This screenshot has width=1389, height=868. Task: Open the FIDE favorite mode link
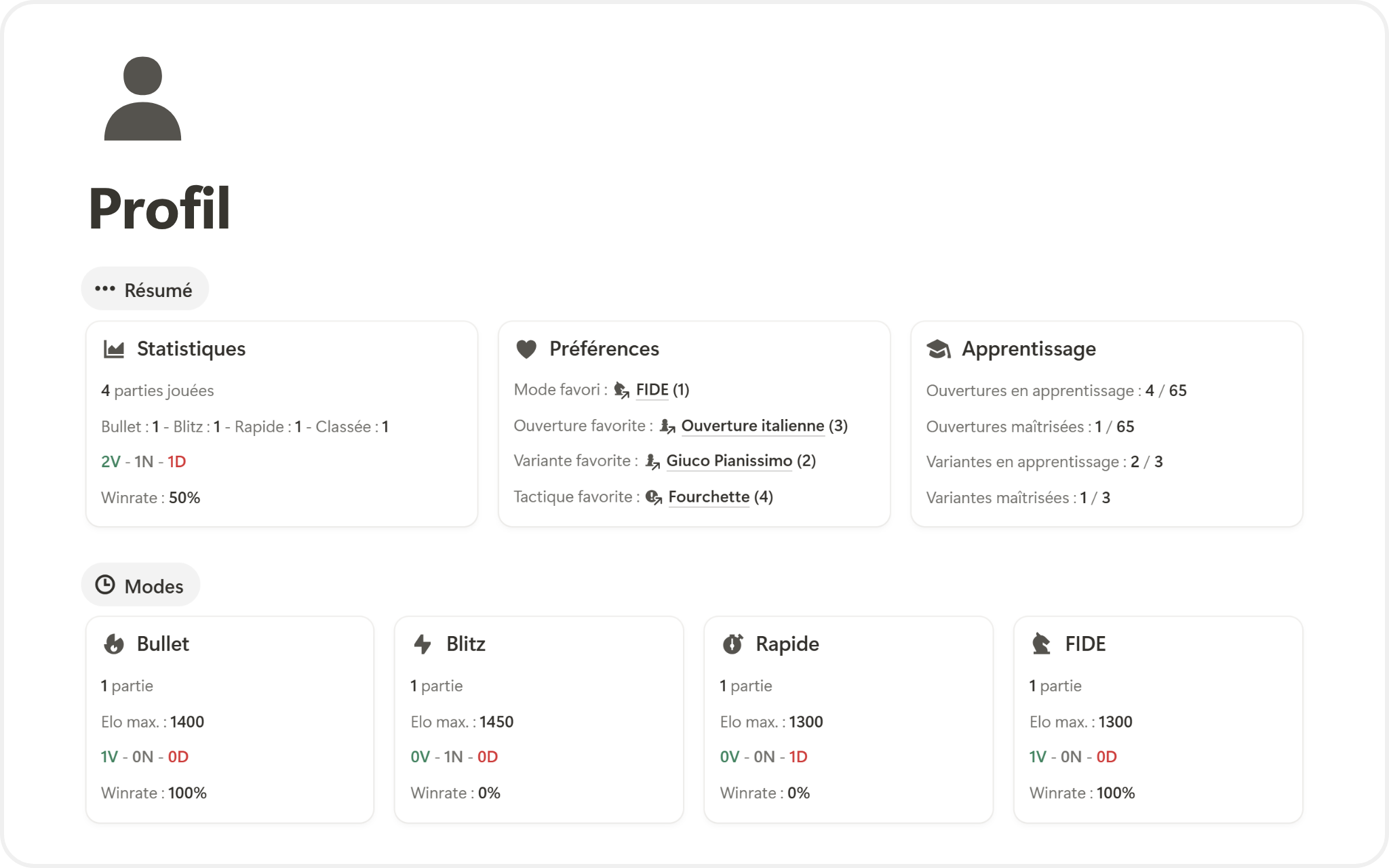[x=652, y=390]
